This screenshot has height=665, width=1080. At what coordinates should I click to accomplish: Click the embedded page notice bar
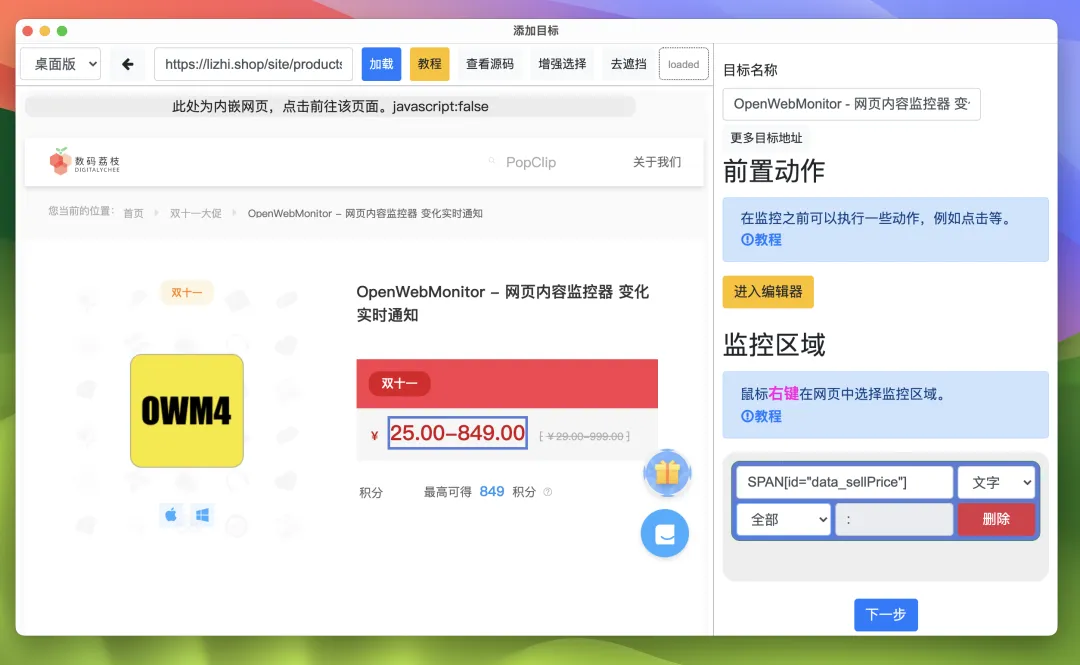[x=330, y=106]
